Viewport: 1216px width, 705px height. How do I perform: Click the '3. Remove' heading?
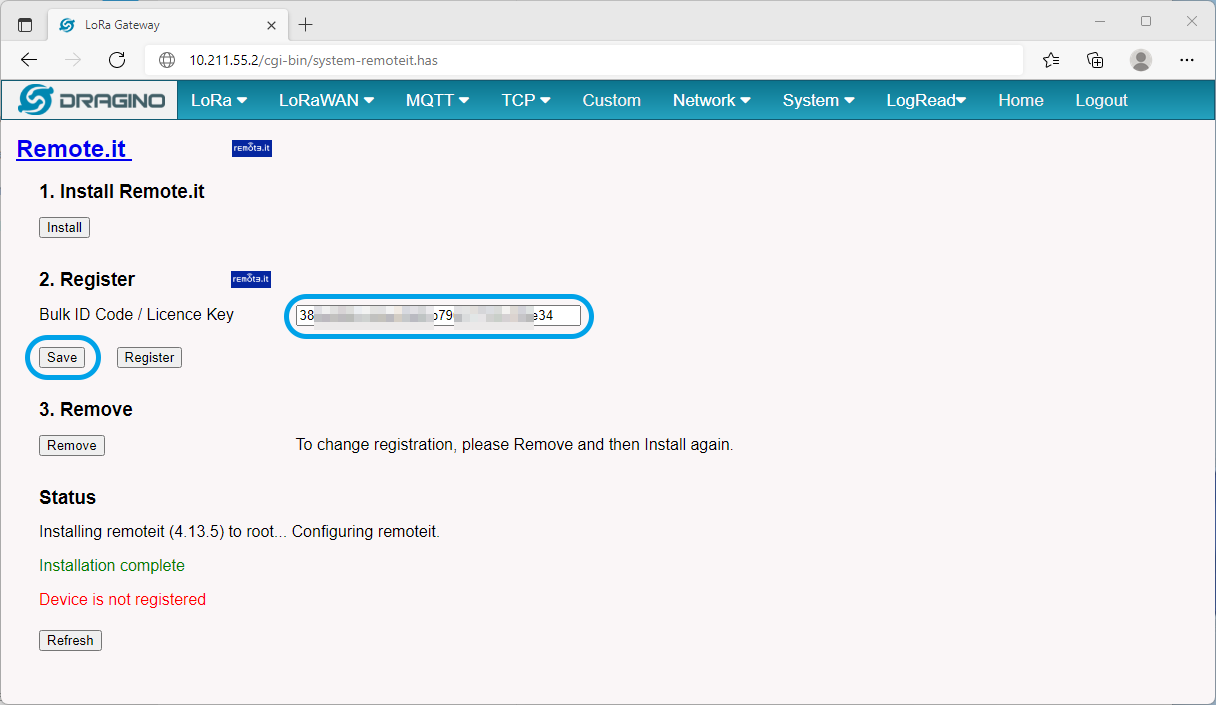86,409
